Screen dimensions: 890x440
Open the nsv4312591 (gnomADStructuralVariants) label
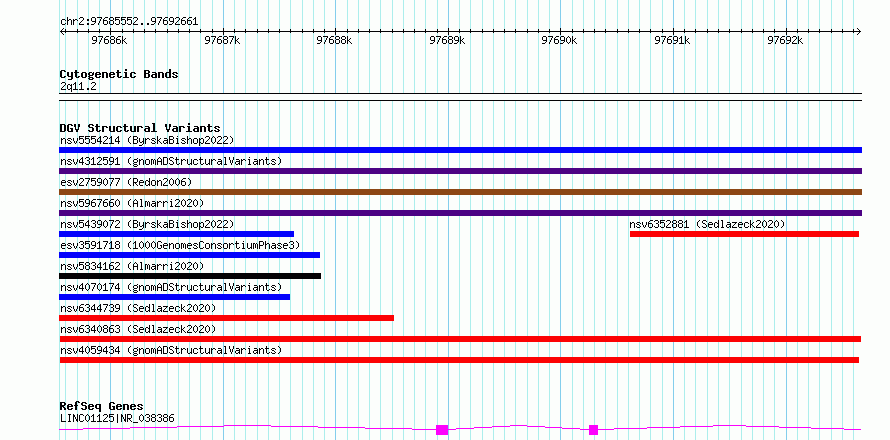(171, 161)
